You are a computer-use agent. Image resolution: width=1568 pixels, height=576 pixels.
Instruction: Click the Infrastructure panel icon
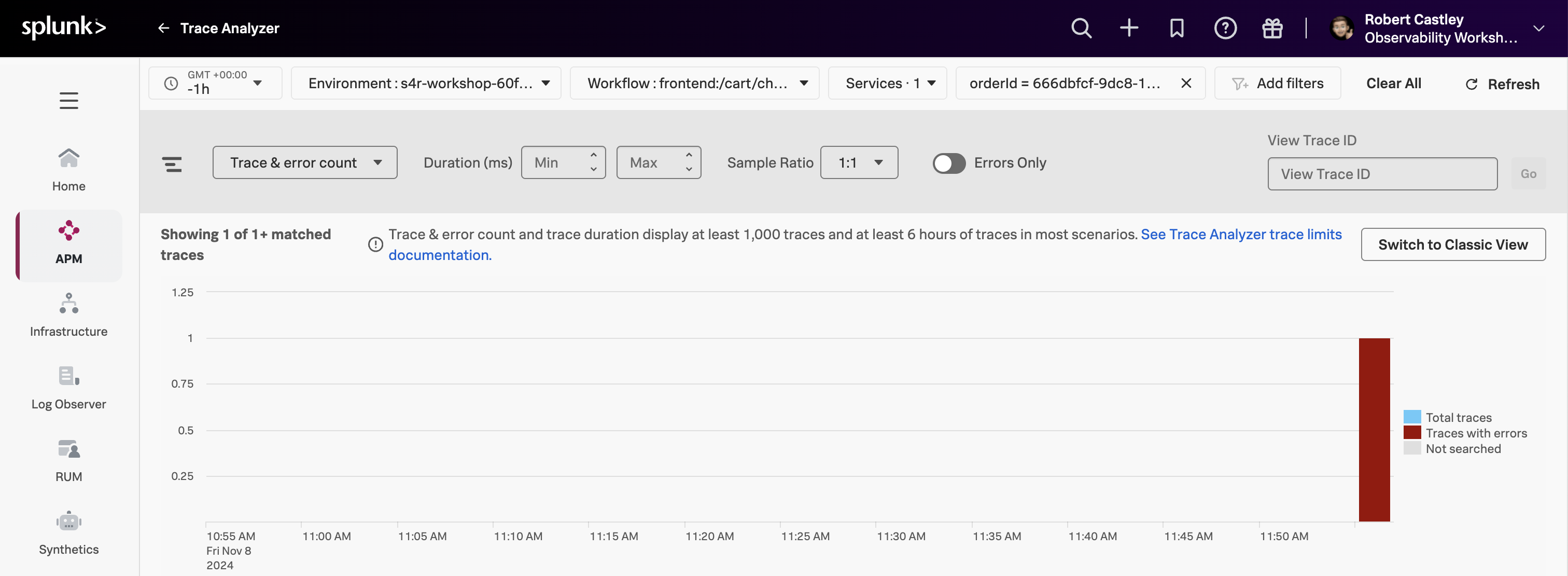pos(68,303)
